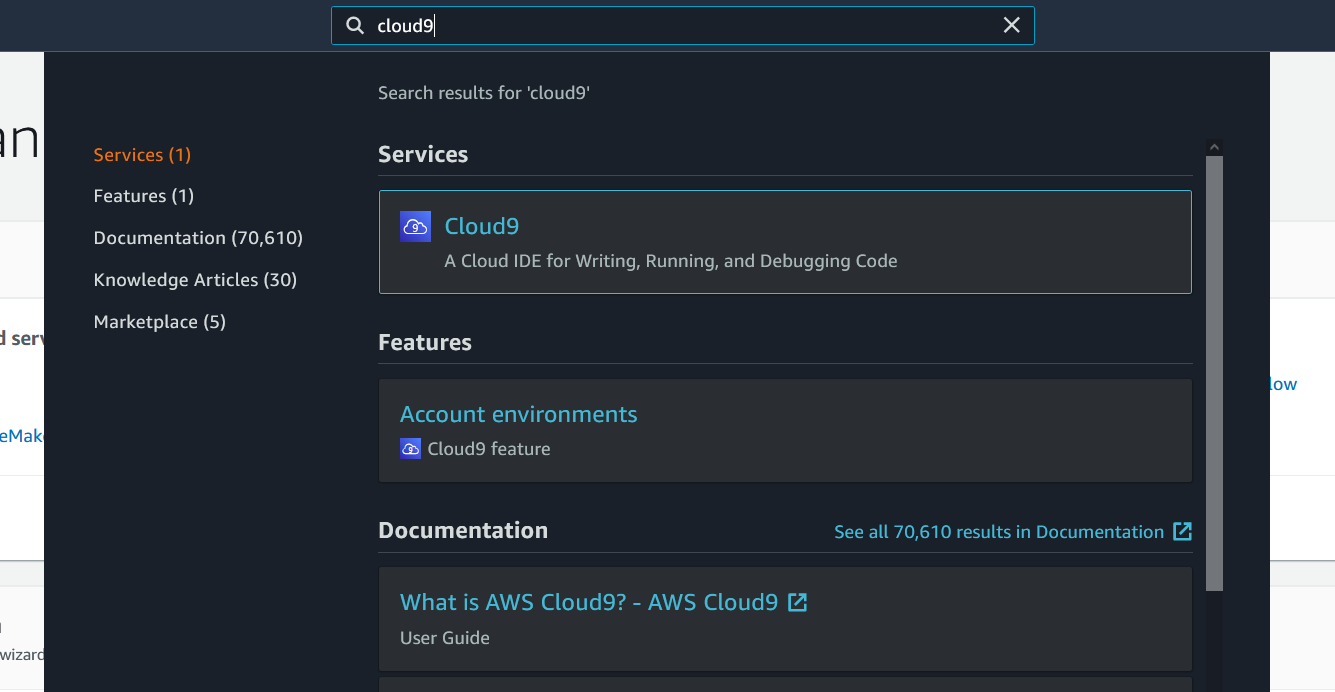Open the Cloud9 service link
Viewport: 1335px width, 692px height.
coord(482,226)
